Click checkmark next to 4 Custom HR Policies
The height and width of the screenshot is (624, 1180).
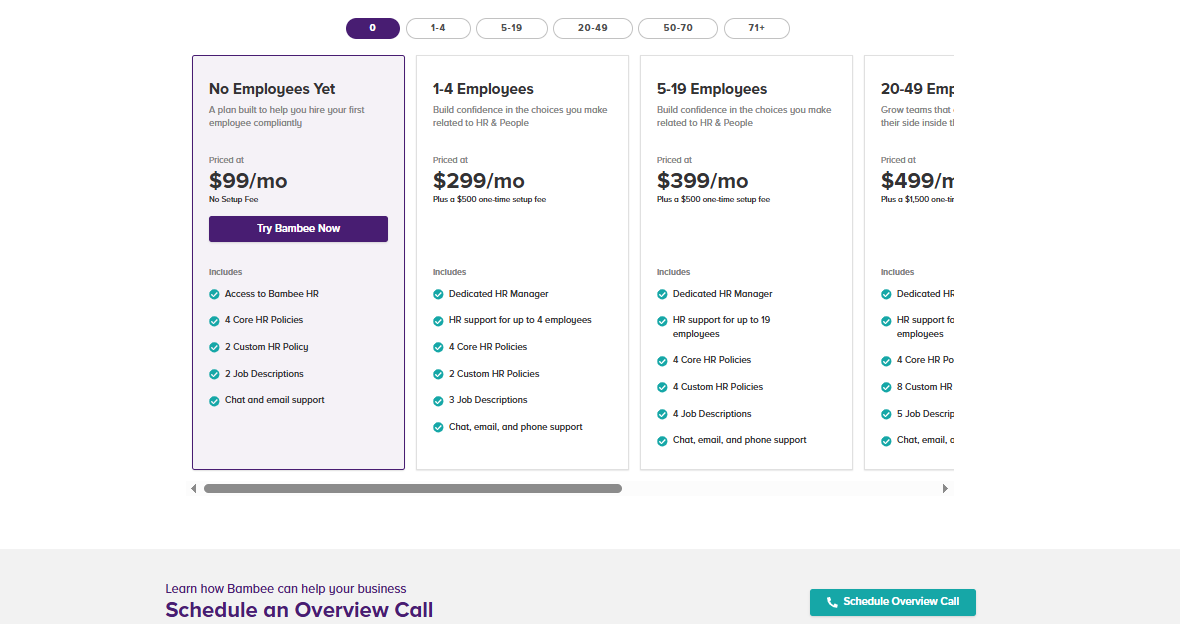(x=662, y=388)
